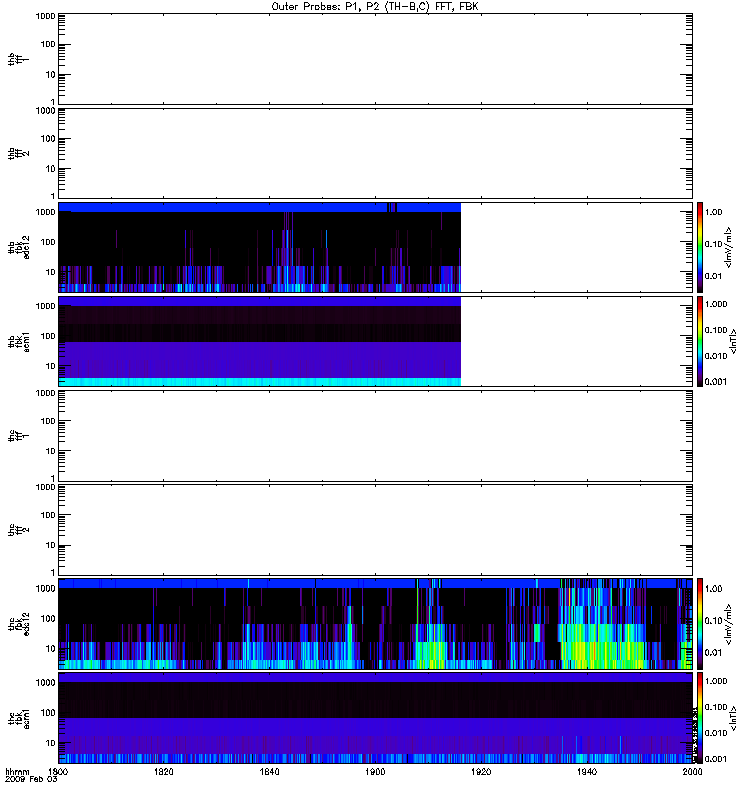Viewport: 750px width, 800px height.
Task: Click the plot title "Outer Probes: P1, P2 (TH-B,C) FFT, FBK"
Action: pyautogui.click(x=375, y=6)
